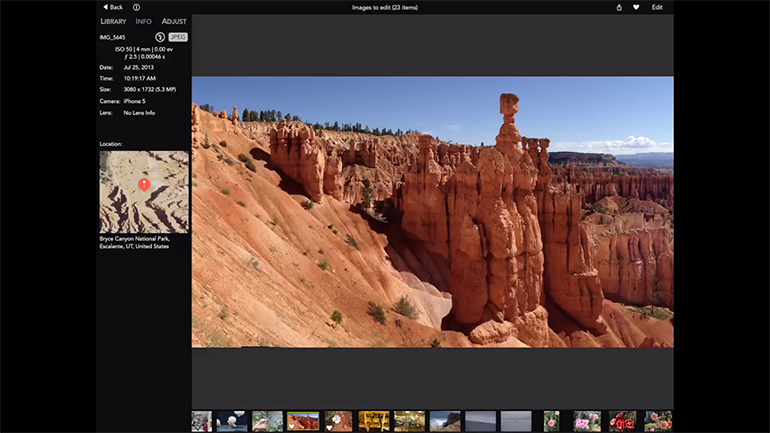Click the JPEG format badge
The width and height of the screenshot is (770, 433).
point(177,37)
